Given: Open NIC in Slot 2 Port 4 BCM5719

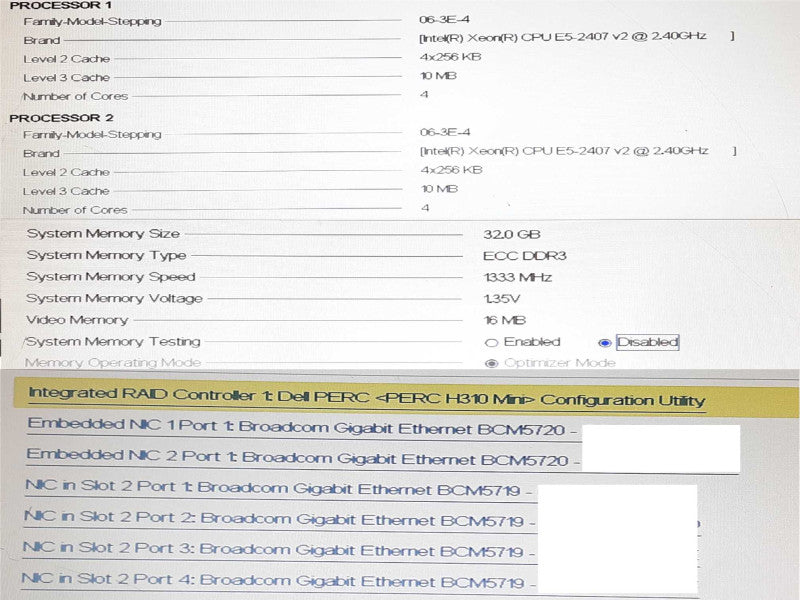Looking at the screenshot, I should coord(278,580).
